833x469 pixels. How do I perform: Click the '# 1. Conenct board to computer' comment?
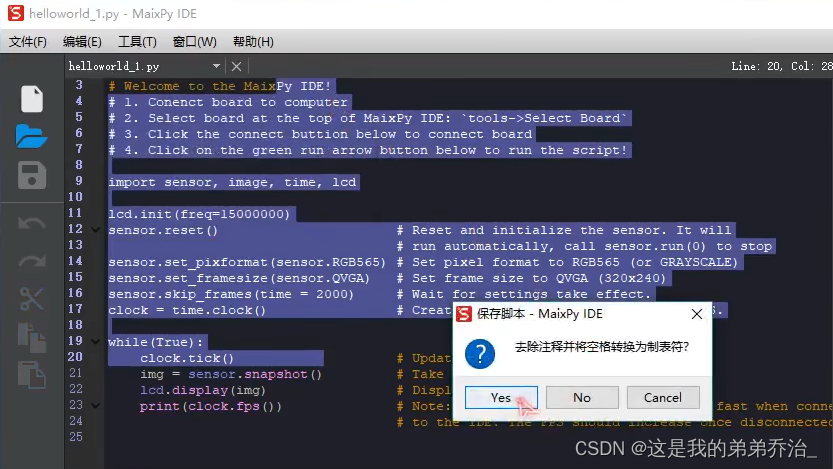228,102
